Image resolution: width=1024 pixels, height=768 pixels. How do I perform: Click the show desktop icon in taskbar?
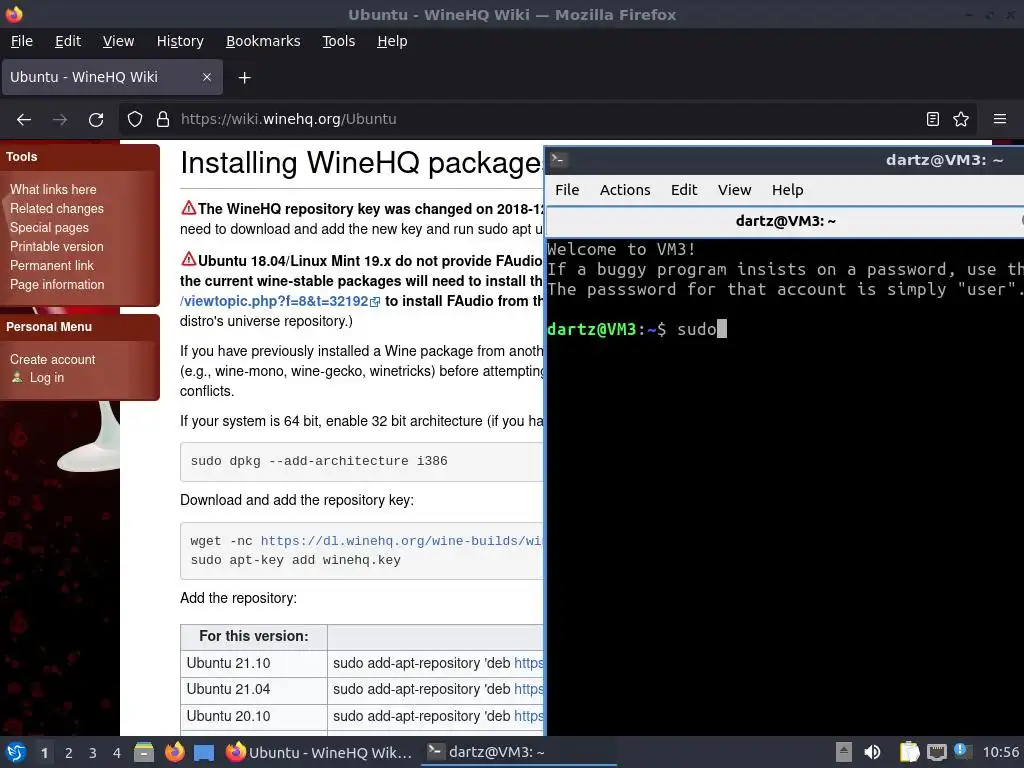point(204,753)
